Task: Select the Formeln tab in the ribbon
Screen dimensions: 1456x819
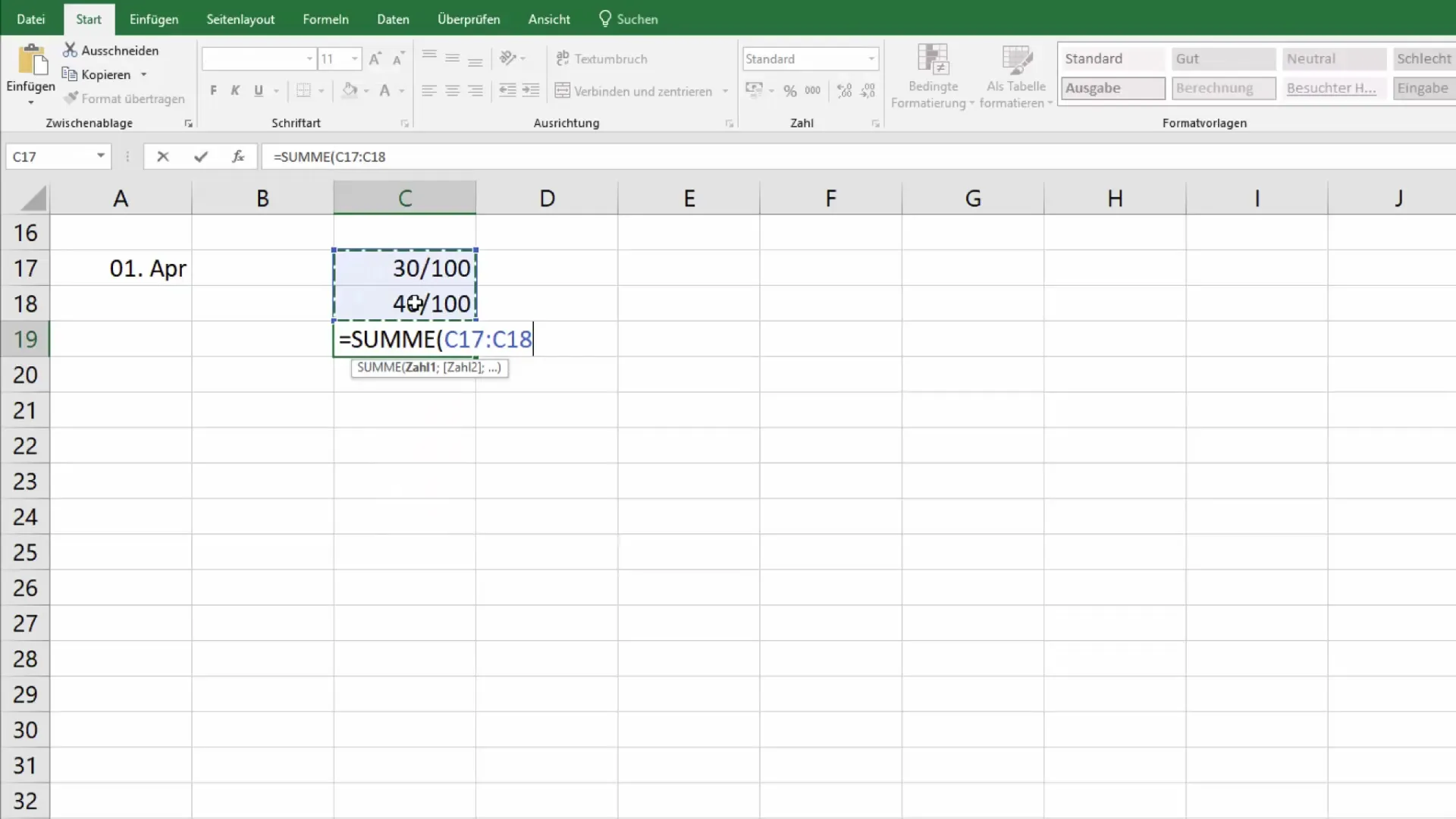Action: (326, 19)
